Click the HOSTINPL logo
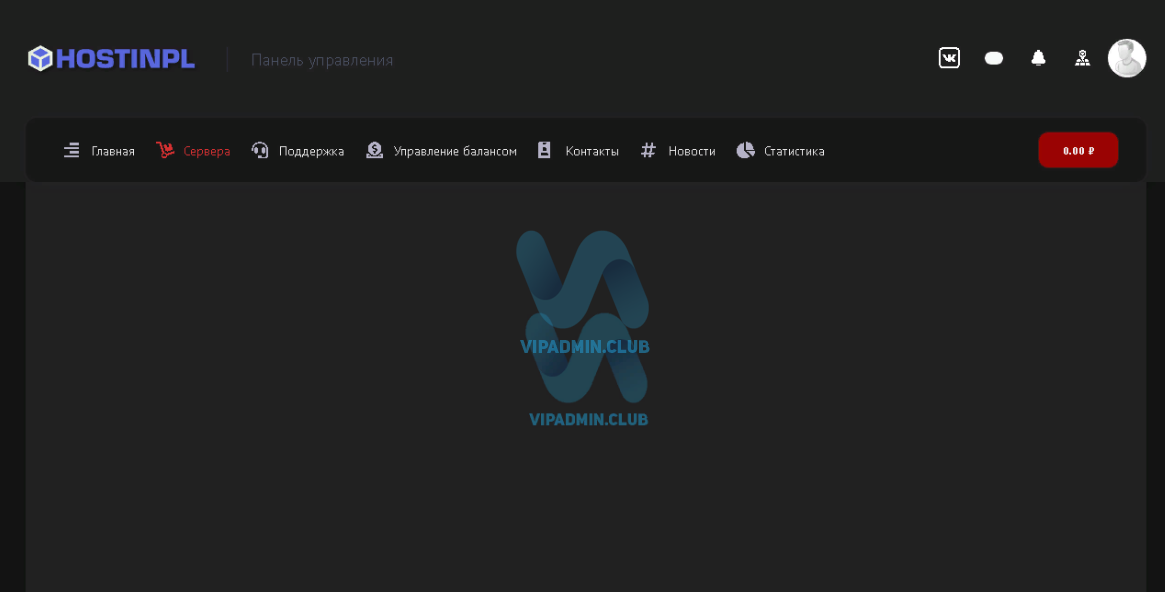 click(111, 59)
